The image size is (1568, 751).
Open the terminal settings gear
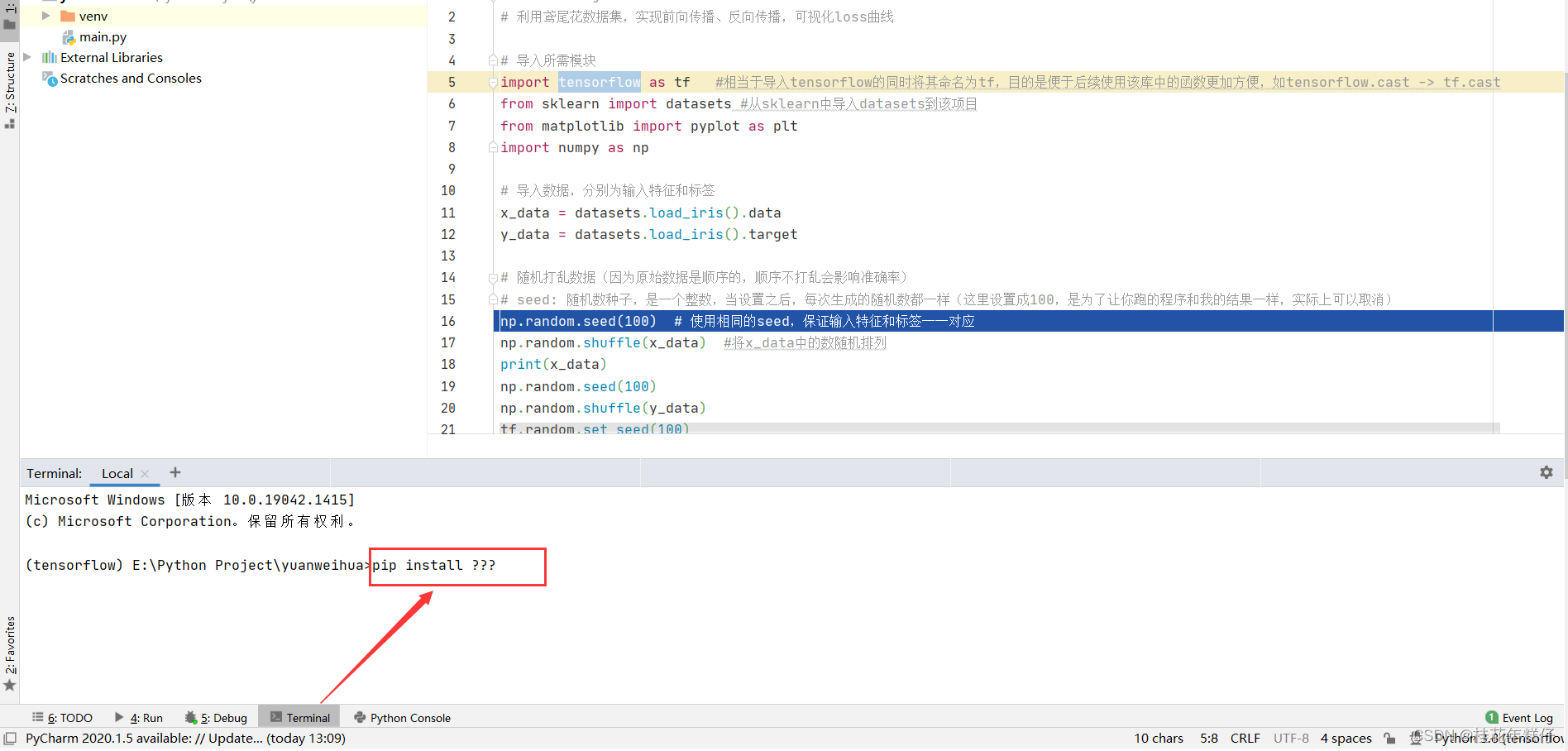1546,472
